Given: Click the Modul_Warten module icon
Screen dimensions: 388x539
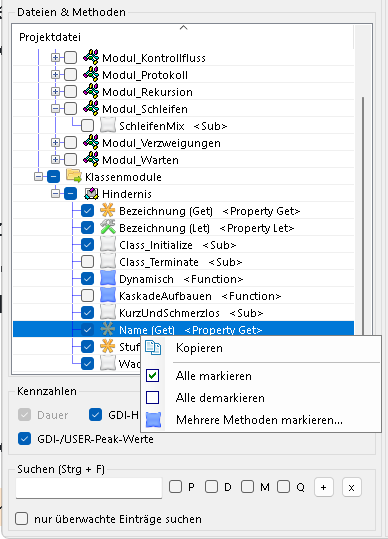Looking at the screenshot, I should point(91,160).
